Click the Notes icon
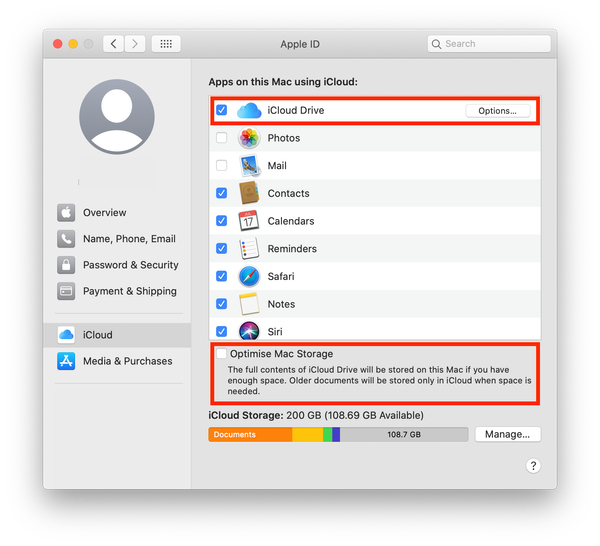The image size is (600, 546). click(249, 304)
